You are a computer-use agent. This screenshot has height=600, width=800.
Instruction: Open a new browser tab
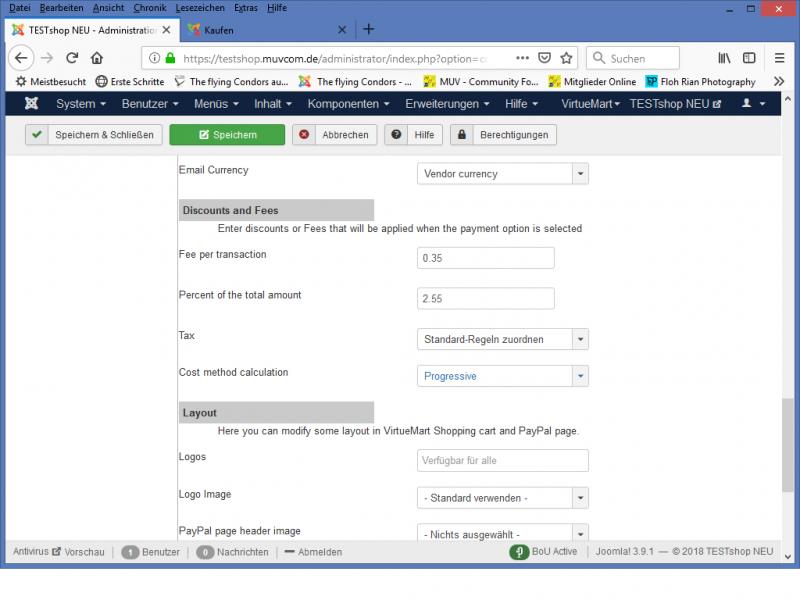tap(368, 29)
